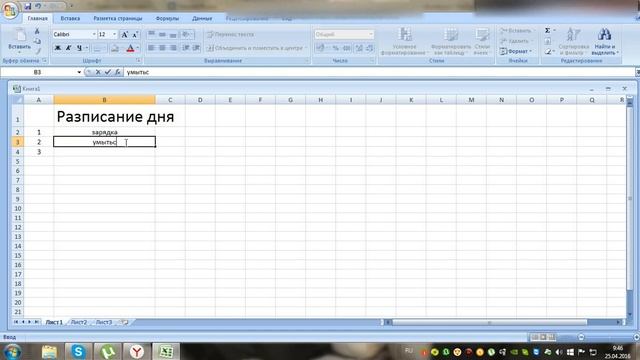Image resolution: width=640 pixels, height=360 pixels.
Task: Open the Font group dialog launcher
Action: coord(138,61)
